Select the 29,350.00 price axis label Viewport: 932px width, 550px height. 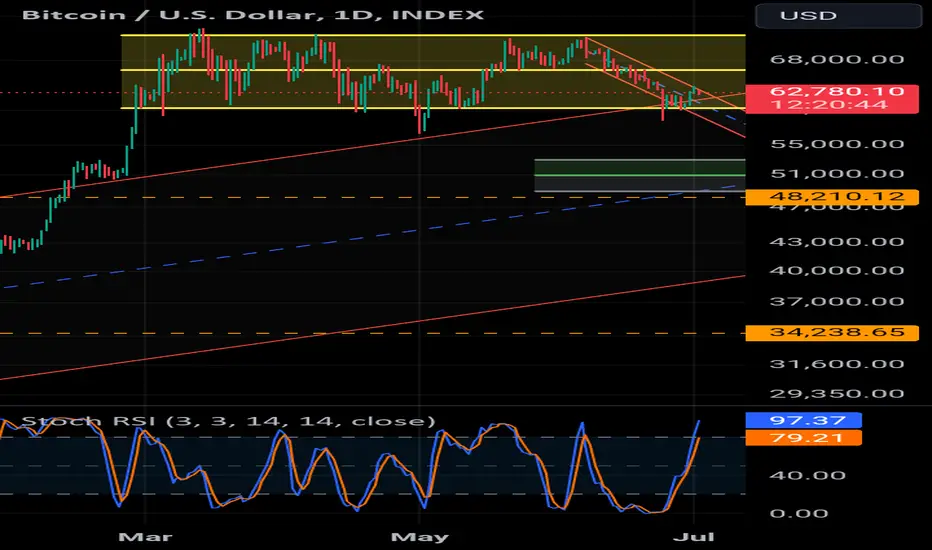837,394
